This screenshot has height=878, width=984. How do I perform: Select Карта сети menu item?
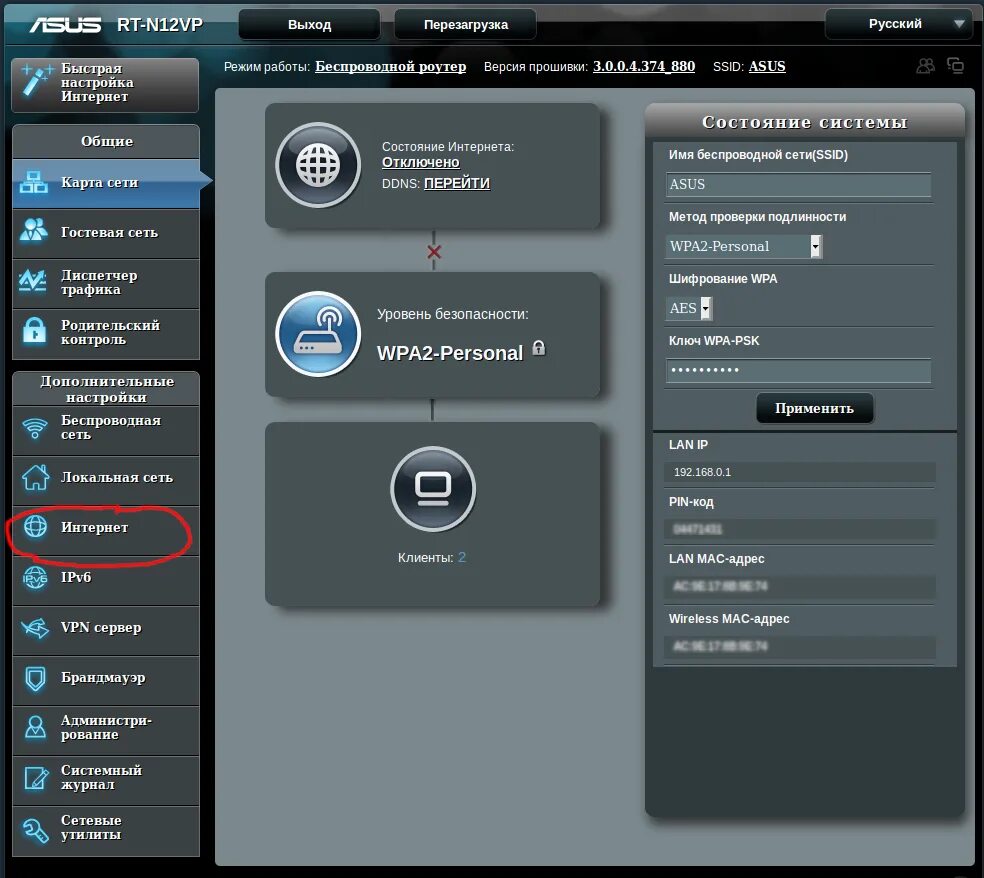tap(106, 183)
